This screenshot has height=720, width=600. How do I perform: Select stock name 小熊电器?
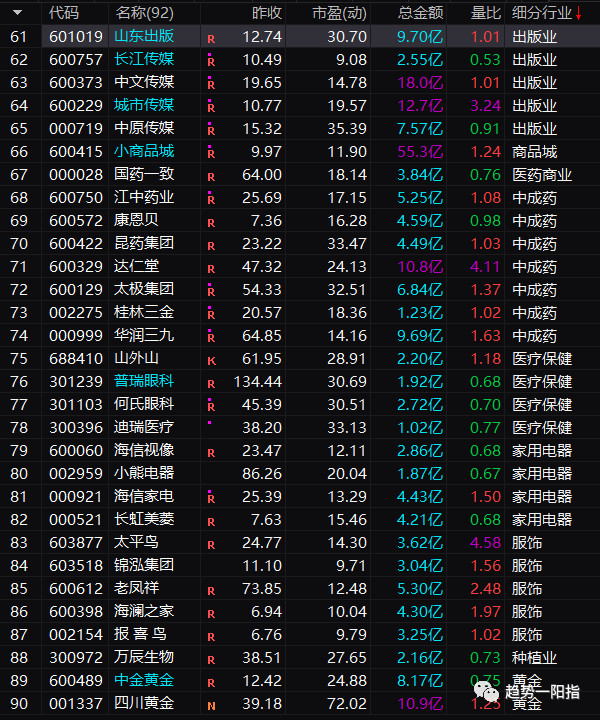click(x=144, y=473)
